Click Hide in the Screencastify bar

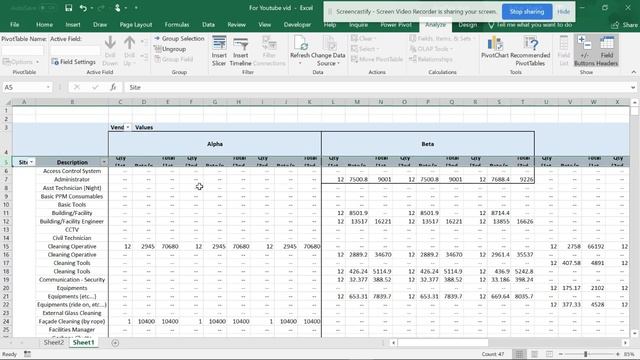[x=563, y=12]
